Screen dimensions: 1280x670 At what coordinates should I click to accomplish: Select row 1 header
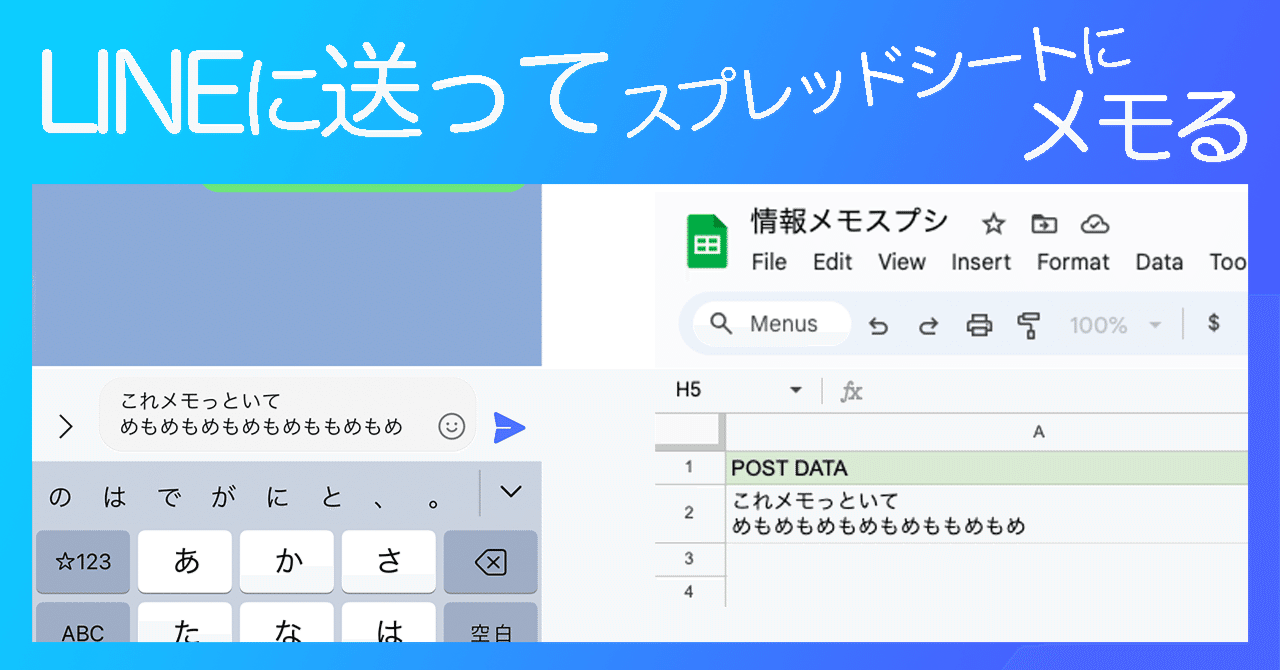pos(690,467)
